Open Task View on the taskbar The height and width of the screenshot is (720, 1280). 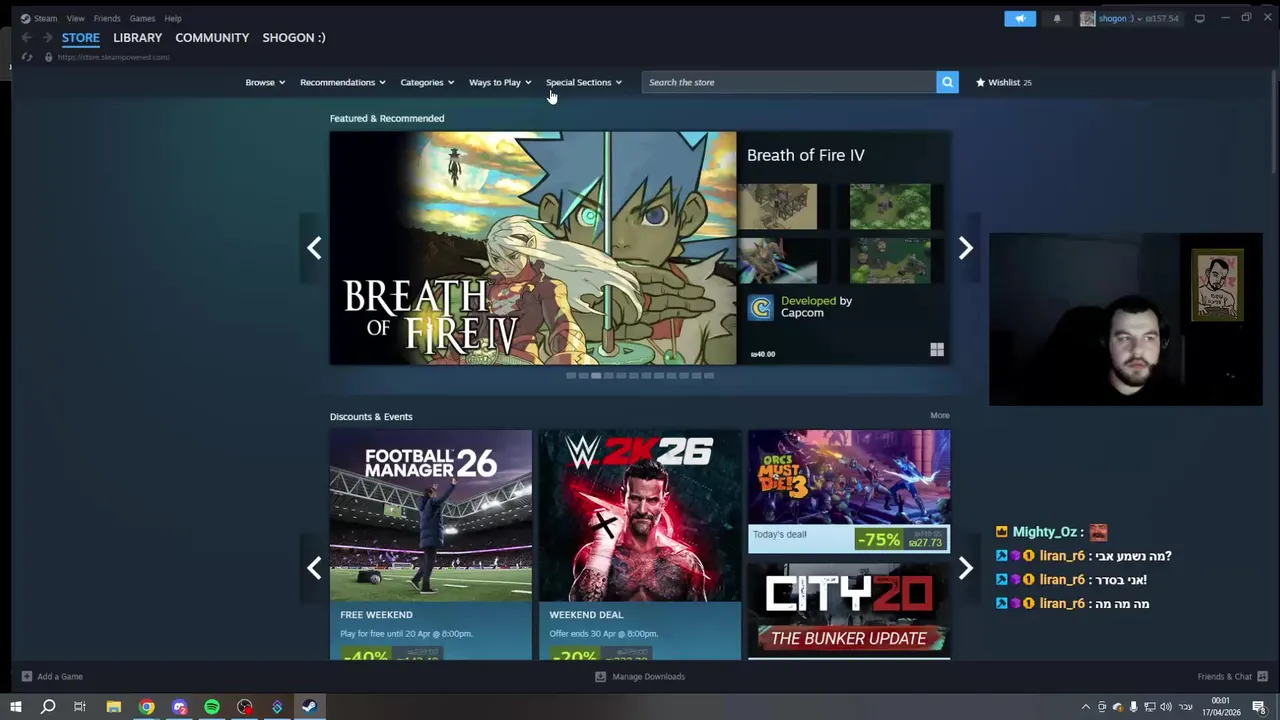pos(80,707)
